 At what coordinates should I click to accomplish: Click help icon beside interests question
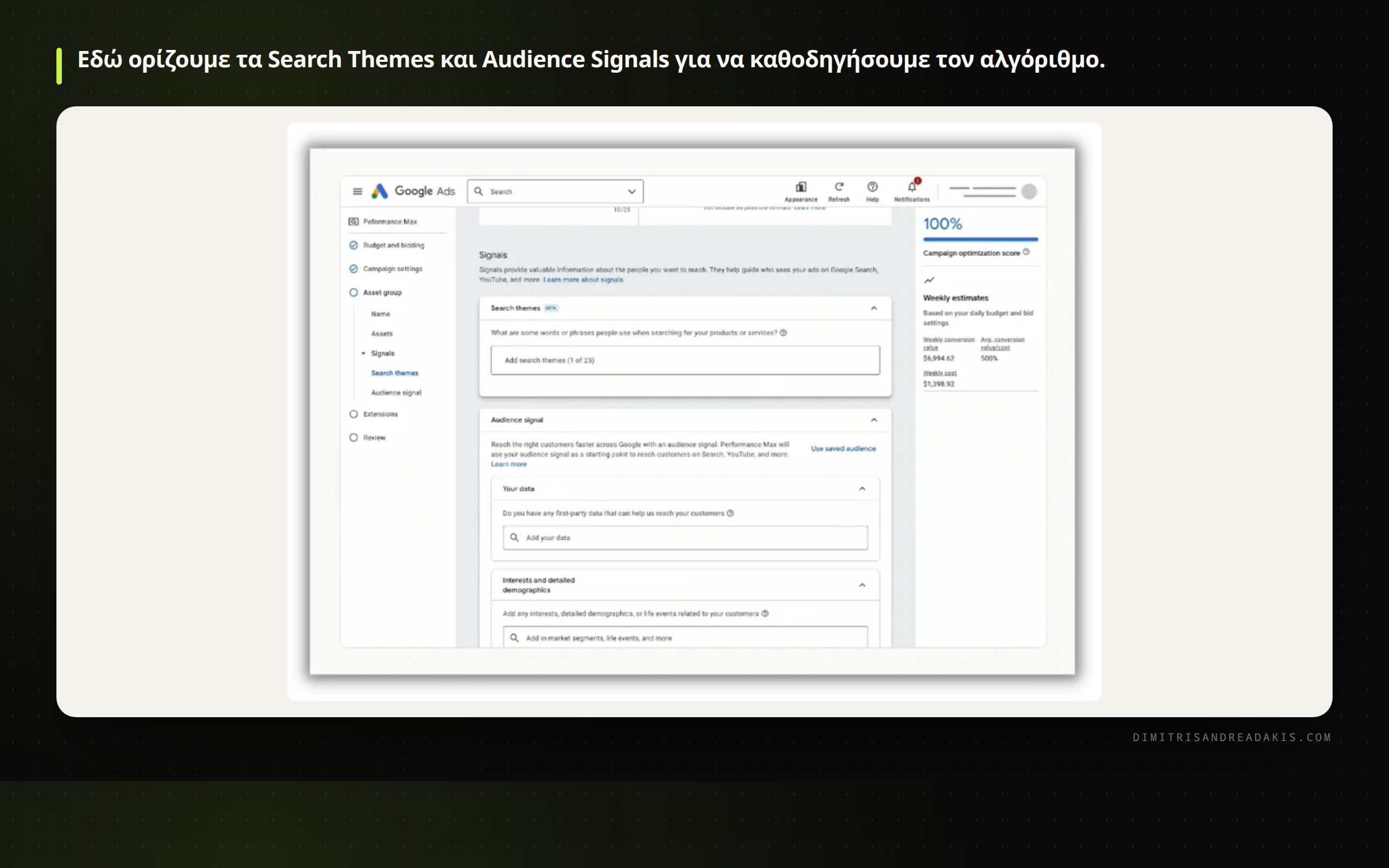click(764, 614)
